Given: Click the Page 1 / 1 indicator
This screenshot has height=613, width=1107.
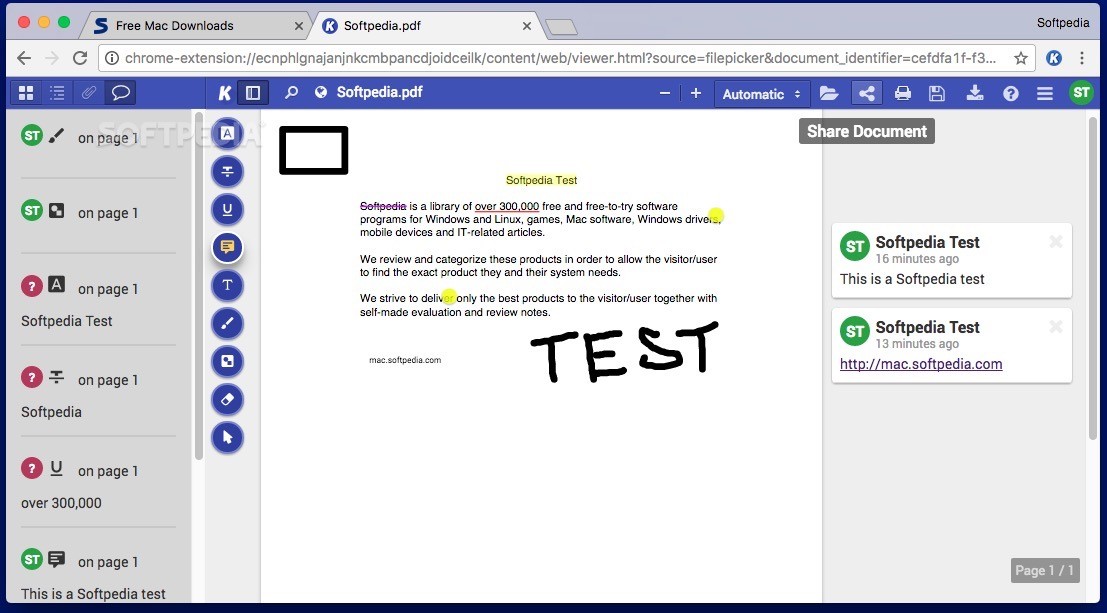Looking at the screenshot, I should pyautogui.click(x=1044, y=571).
